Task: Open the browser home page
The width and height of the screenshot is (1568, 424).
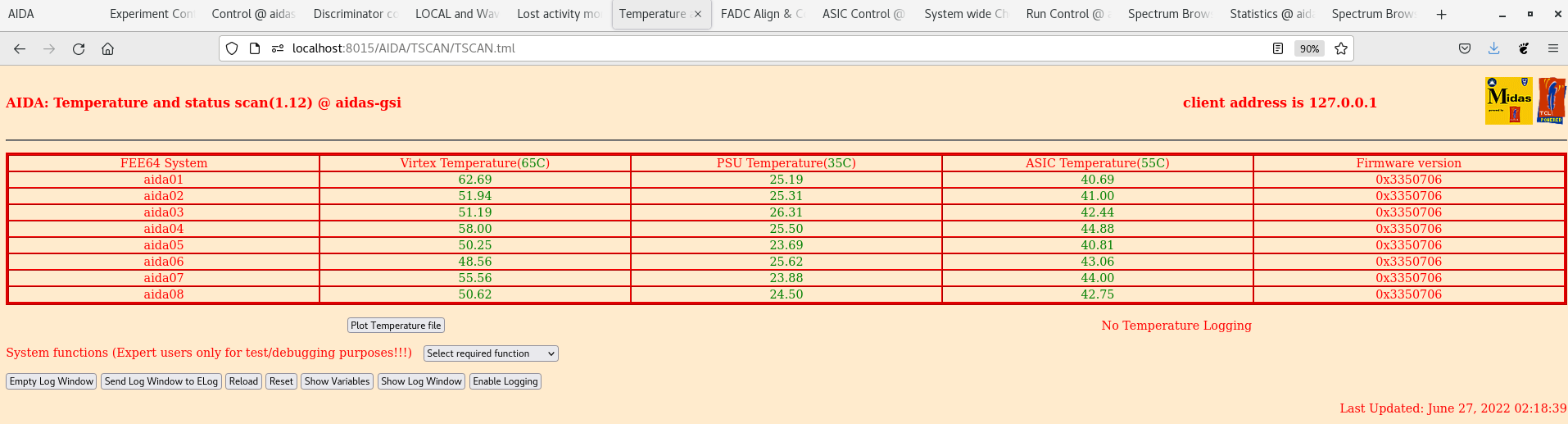Action: pos(107,49)
